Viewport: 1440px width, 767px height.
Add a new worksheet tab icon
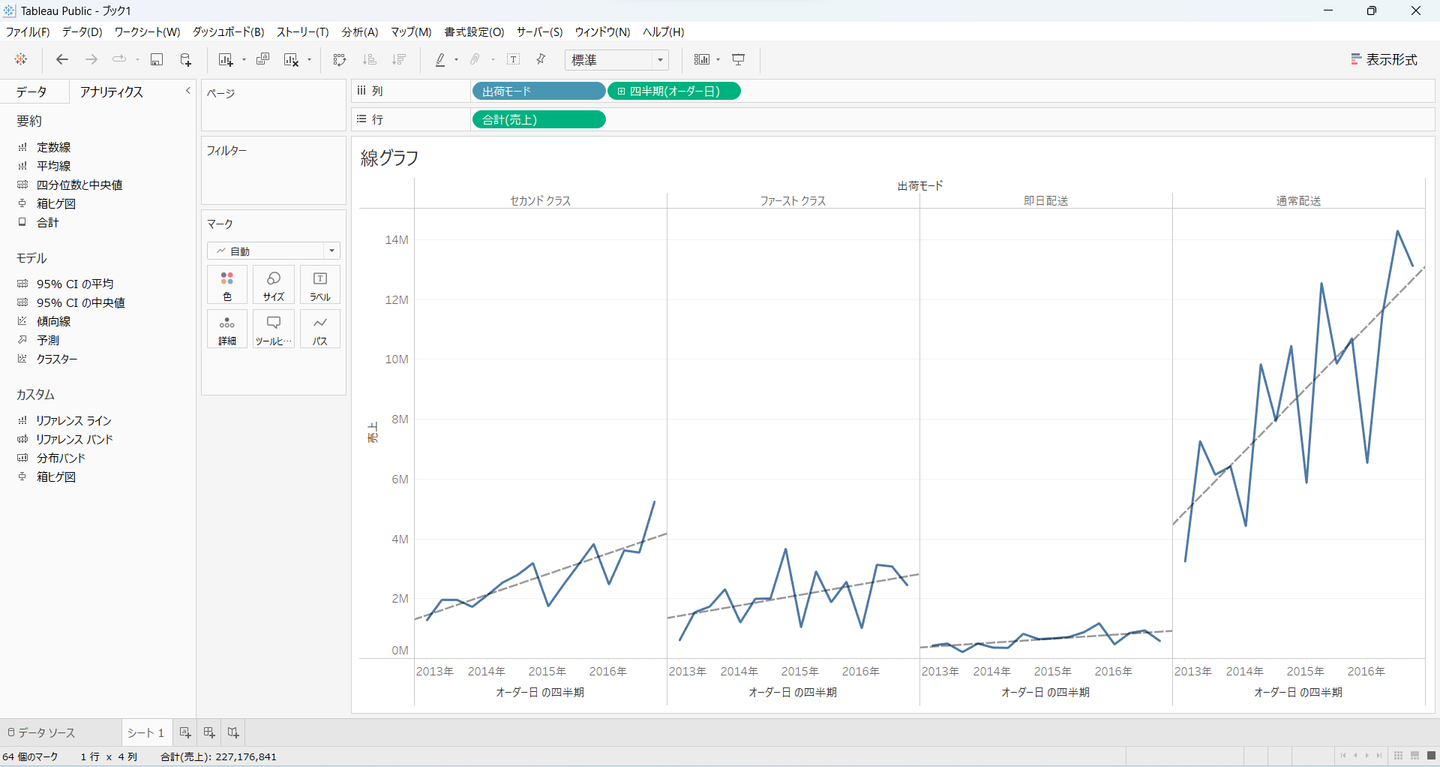[x=185, y=733]
